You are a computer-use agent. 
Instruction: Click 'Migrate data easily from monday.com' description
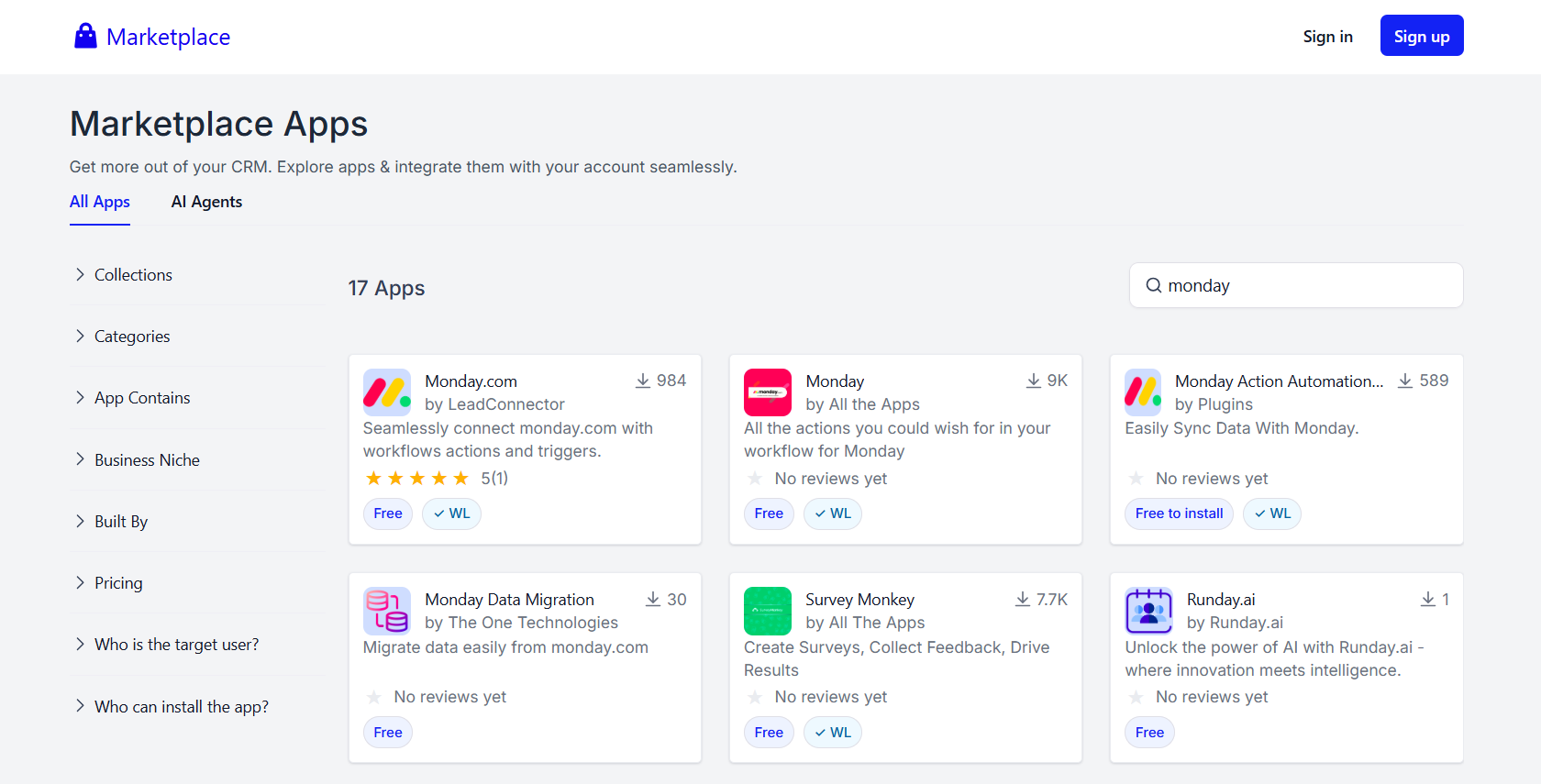[x=505, y=647]
